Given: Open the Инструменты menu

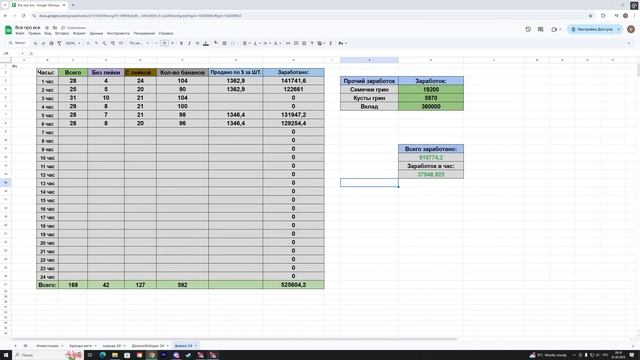Looking at the screenshot, I should (118, 33).
